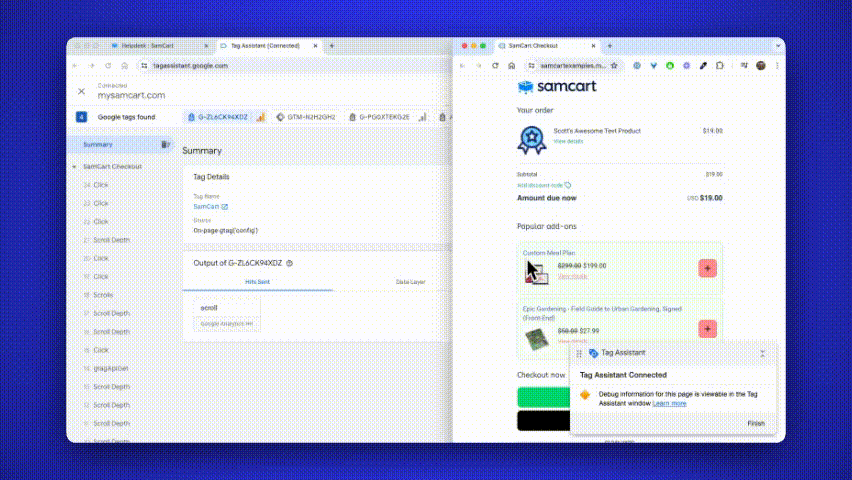
Task: Clear events icon beside Summary
Action: point(165,145)
